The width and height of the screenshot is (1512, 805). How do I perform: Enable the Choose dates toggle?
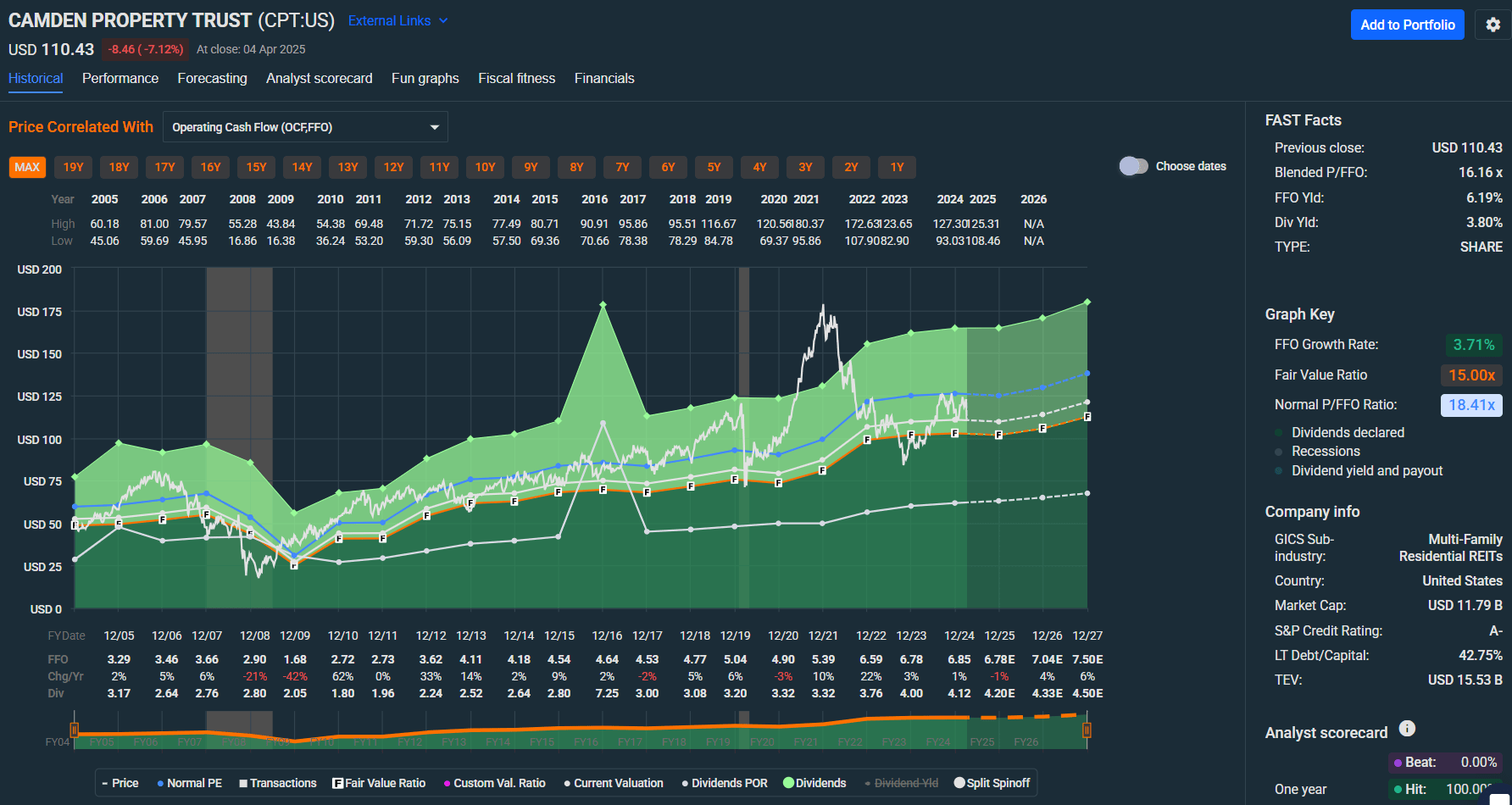pos(1134,166)
